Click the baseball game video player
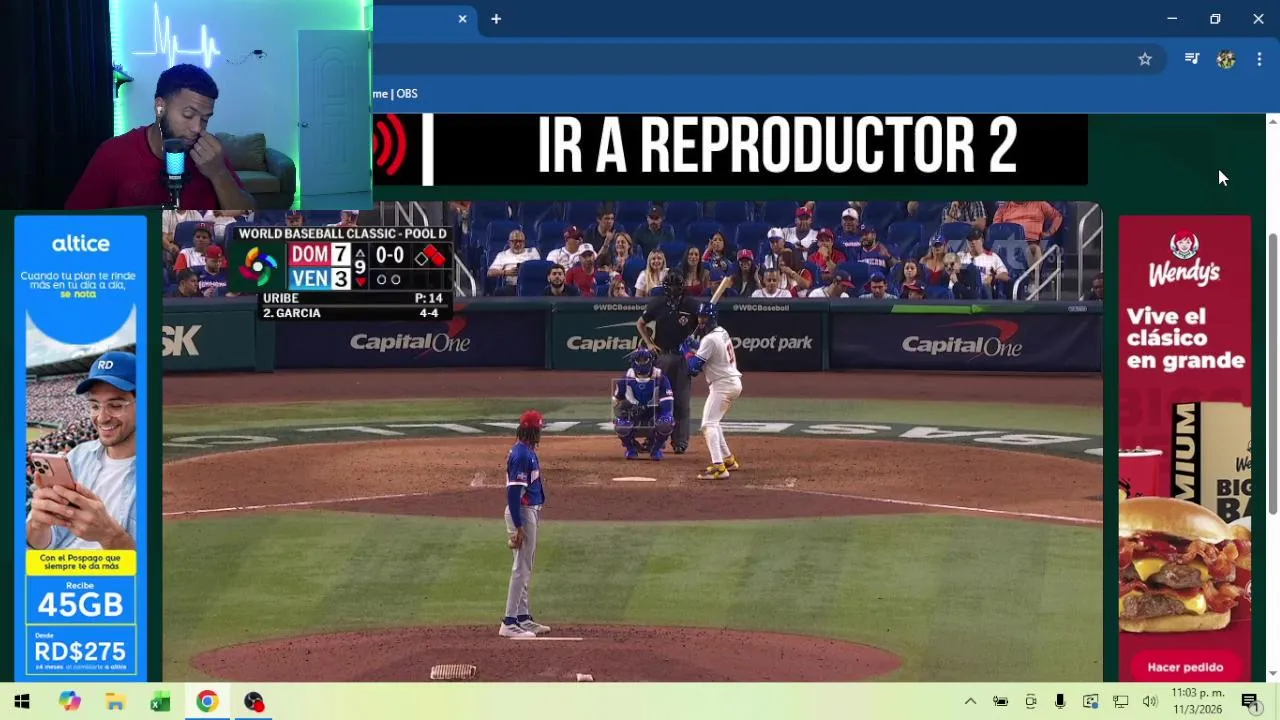Screen dimensions: 1280x720 coord(633,441)
